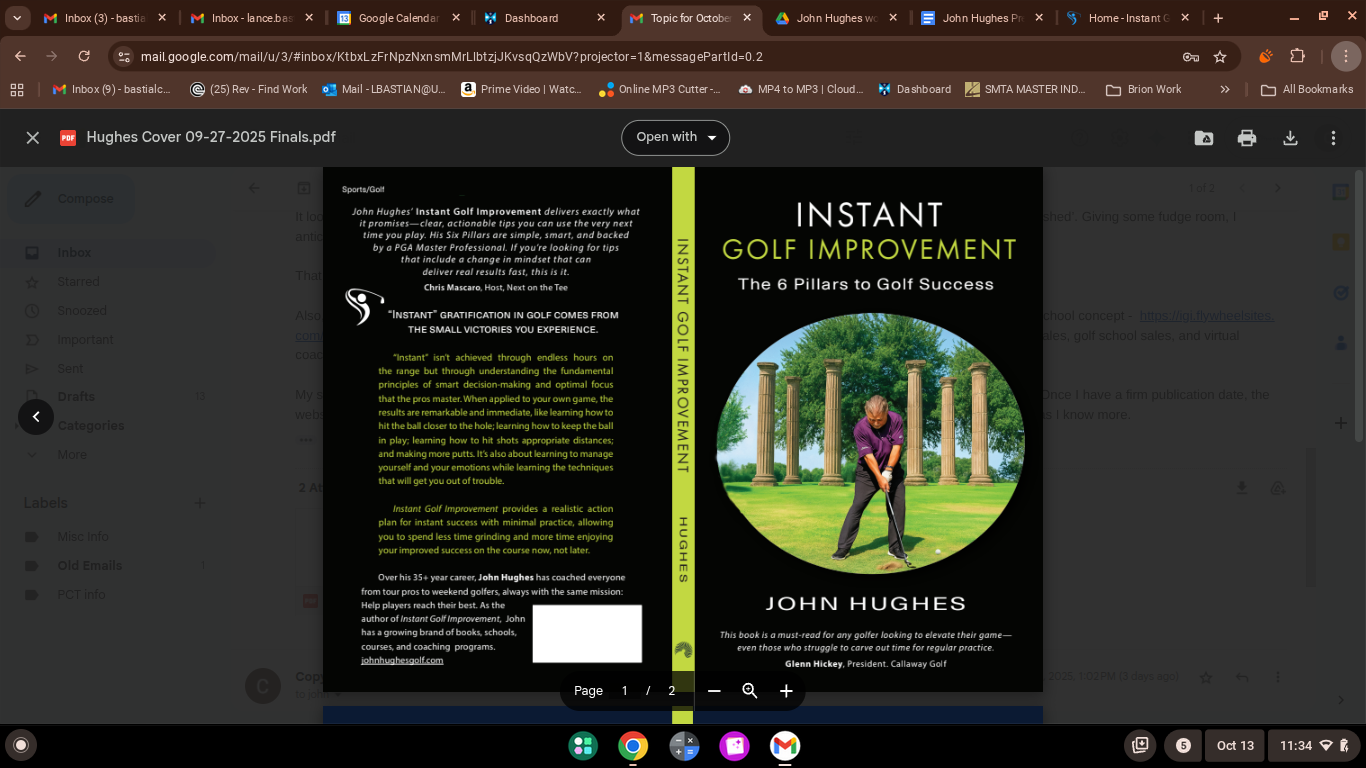Image resolution: width=1366 pixels, height=768 pixels.
Task: Open Gmail from the shelf
Action: pos(785,746)
